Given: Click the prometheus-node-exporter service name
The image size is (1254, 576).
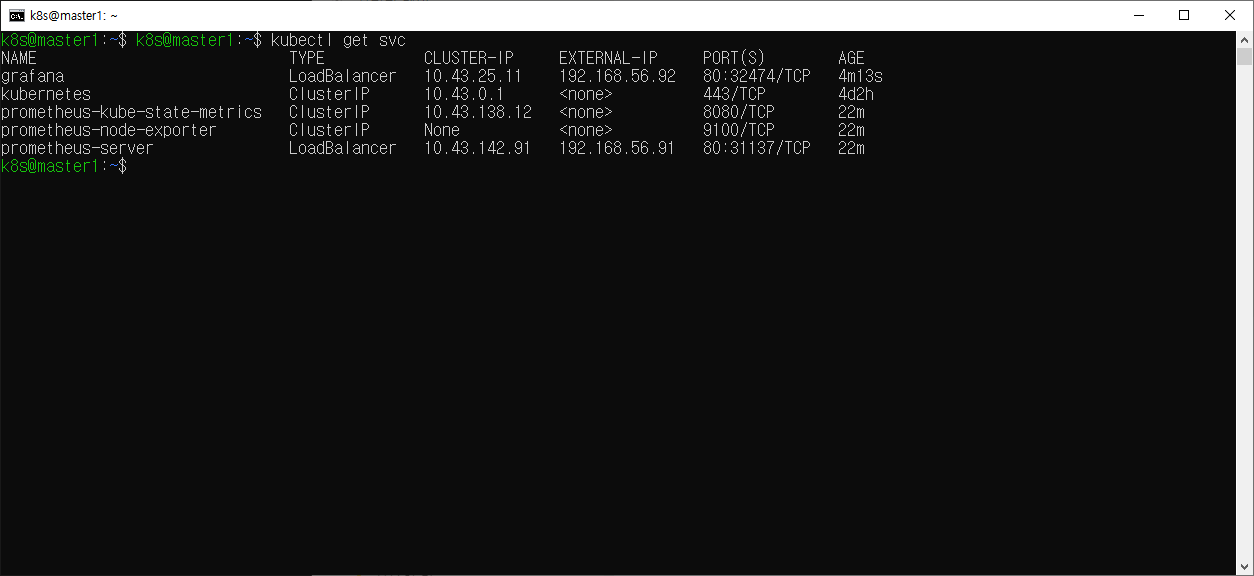Looking at the screenshot, I should 108,130.
